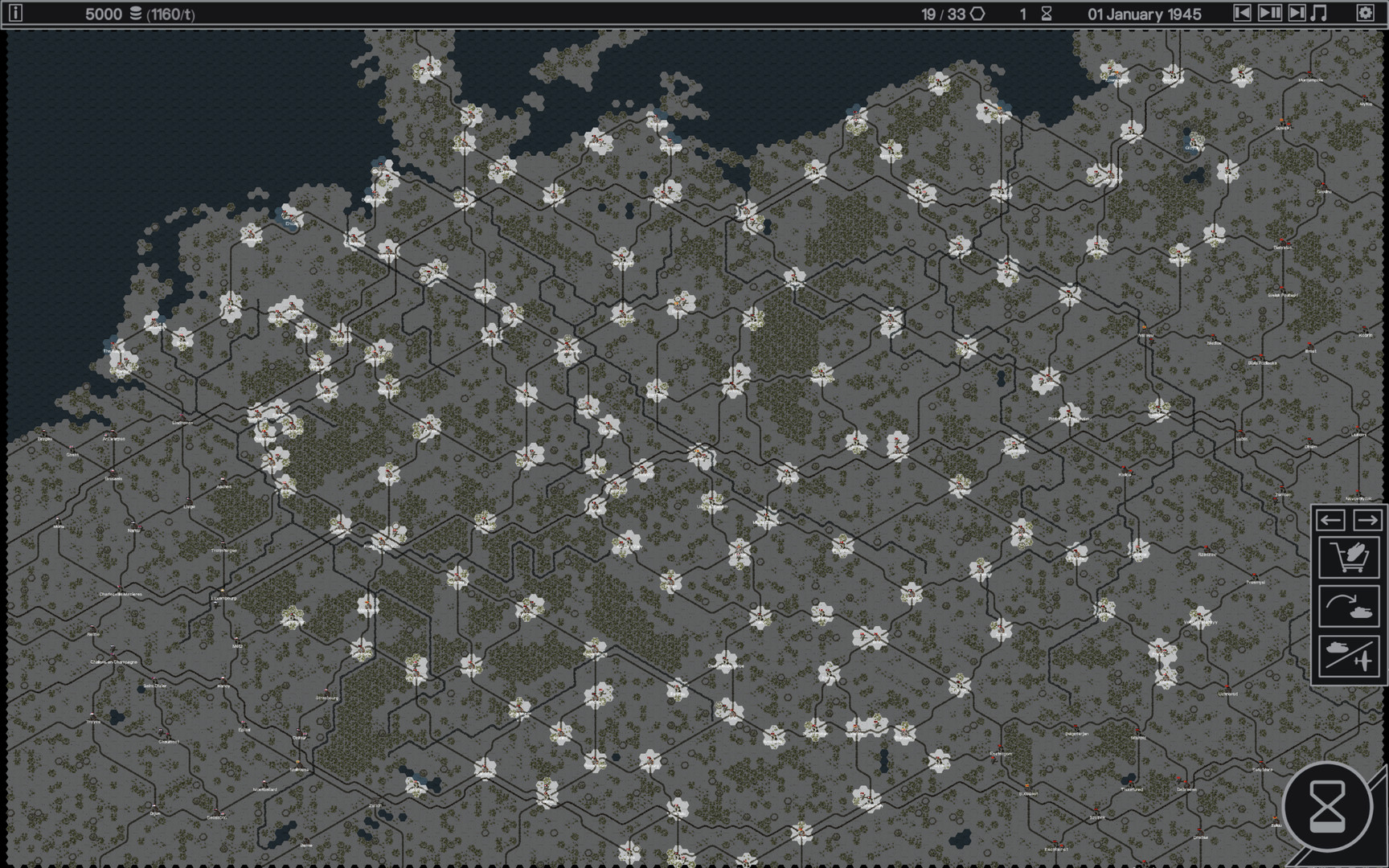
Task: End turn with the hourglass button
Action: click(1327, 808)
